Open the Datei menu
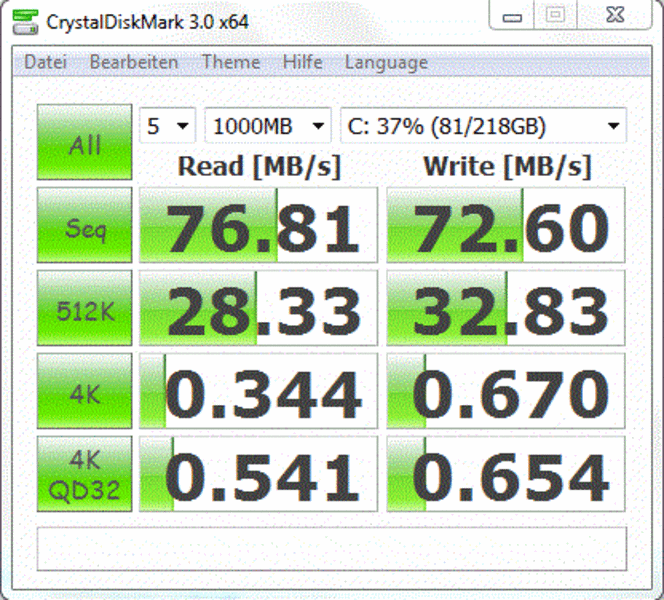Viewport: 664px width, 600px height. pos(45,62)
